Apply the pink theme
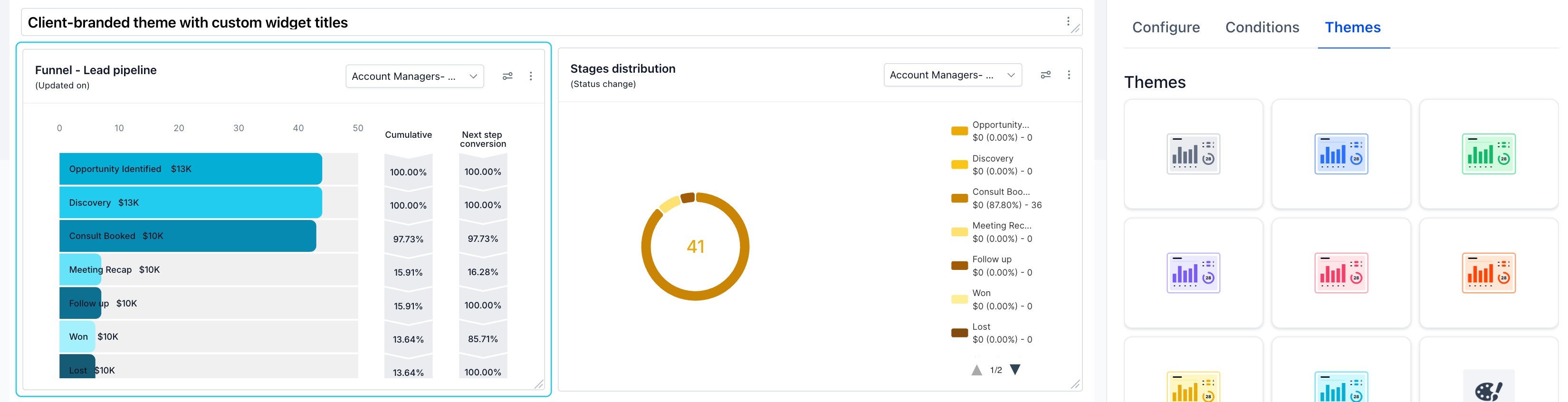 pyautogui.click(x=1341, y=273)
